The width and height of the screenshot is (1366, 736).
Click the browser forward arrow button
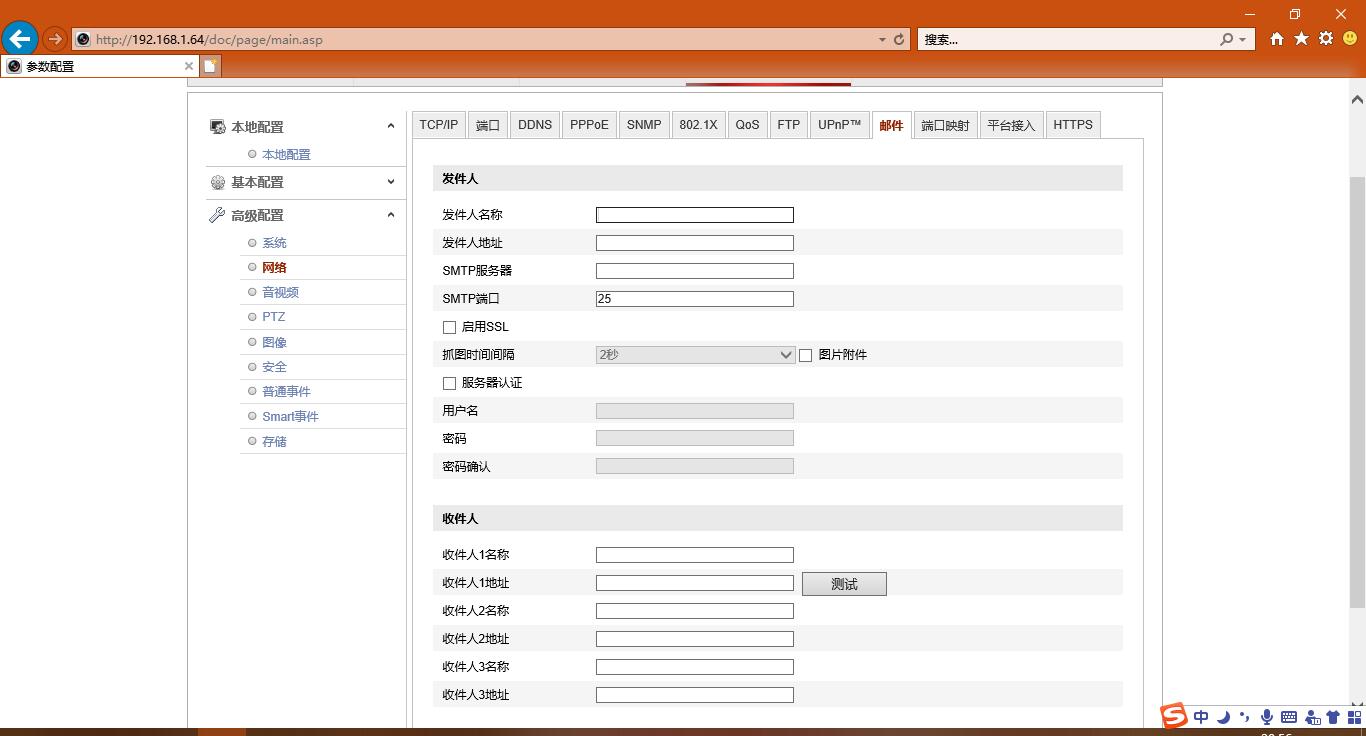55,39
